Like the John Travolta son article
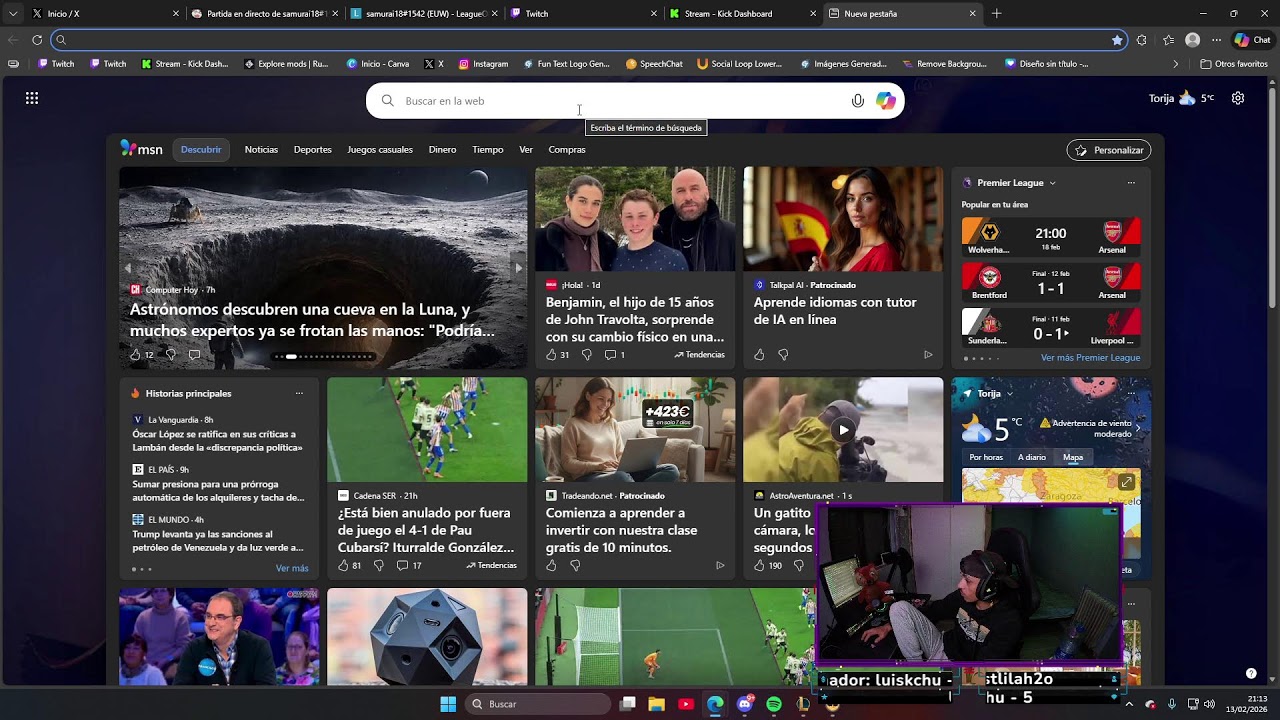This screenshot has width=1280, height=720. [551, 355]
